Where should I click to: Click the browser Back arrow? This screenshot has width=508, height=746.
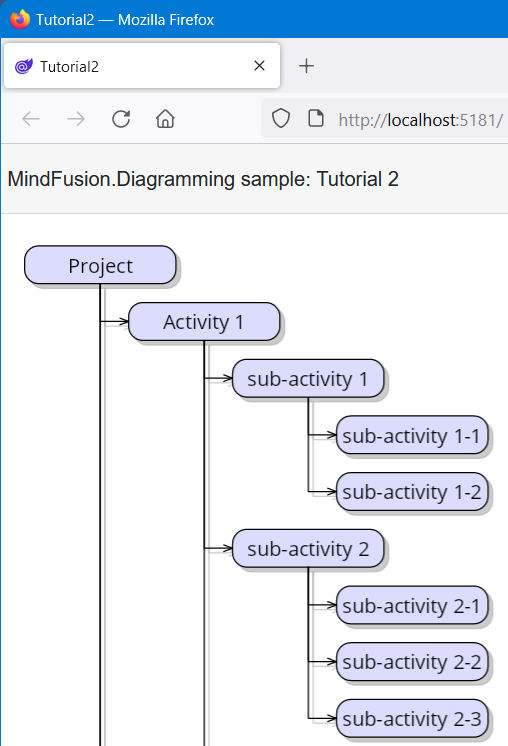[x=31, y=119]
